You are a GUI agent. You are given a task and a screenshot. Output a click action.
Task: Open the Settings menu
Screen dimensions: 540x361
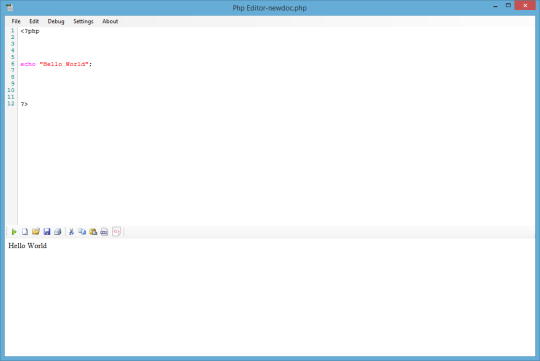83,21
